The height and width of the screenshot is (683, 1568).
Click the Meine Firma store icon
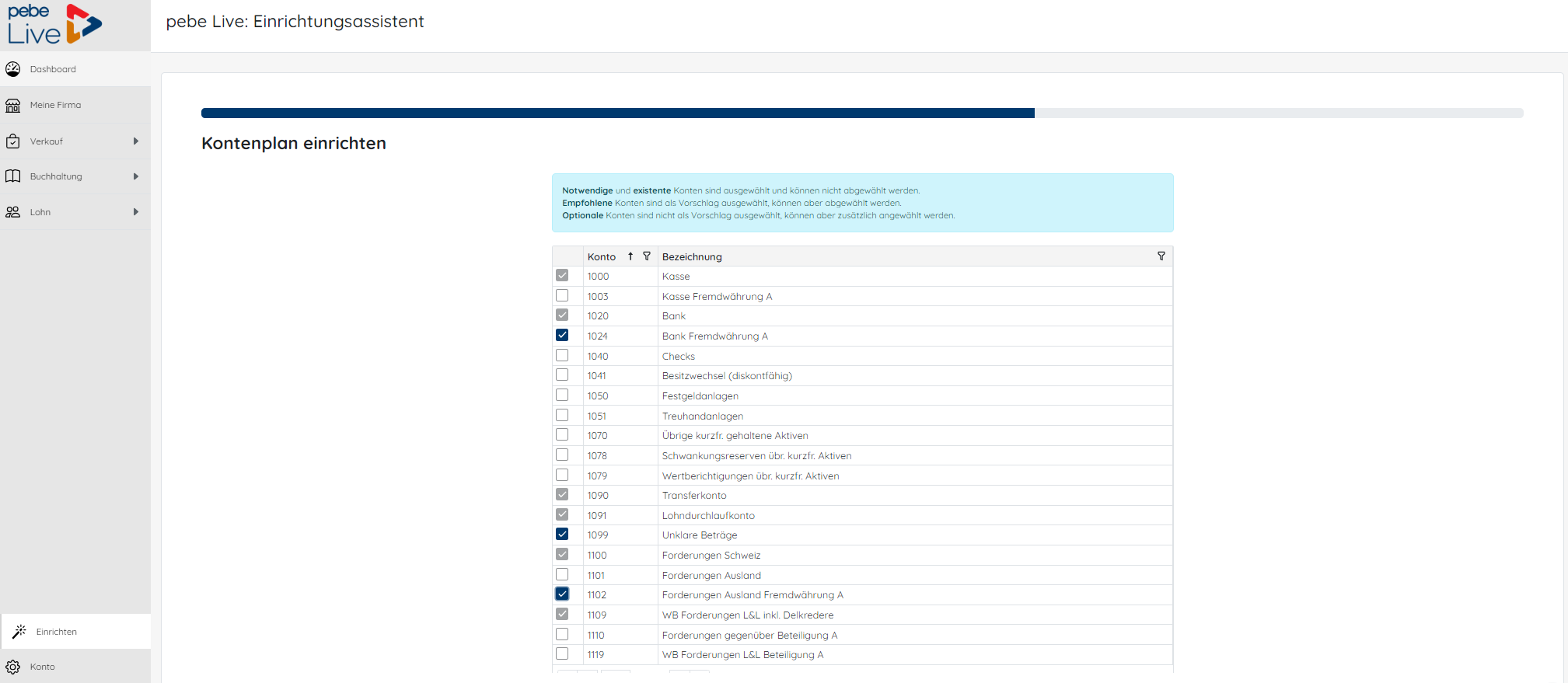pyautogui.click(x=13, y=105)
